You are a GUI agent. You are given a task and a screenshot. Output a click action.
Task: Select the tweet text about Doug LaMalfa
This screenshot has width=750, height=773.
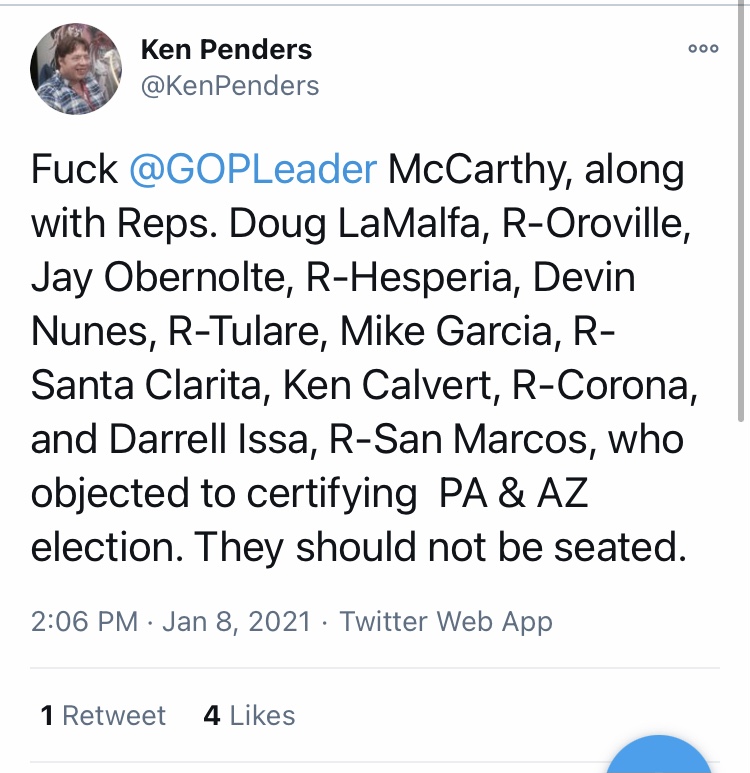364,358
